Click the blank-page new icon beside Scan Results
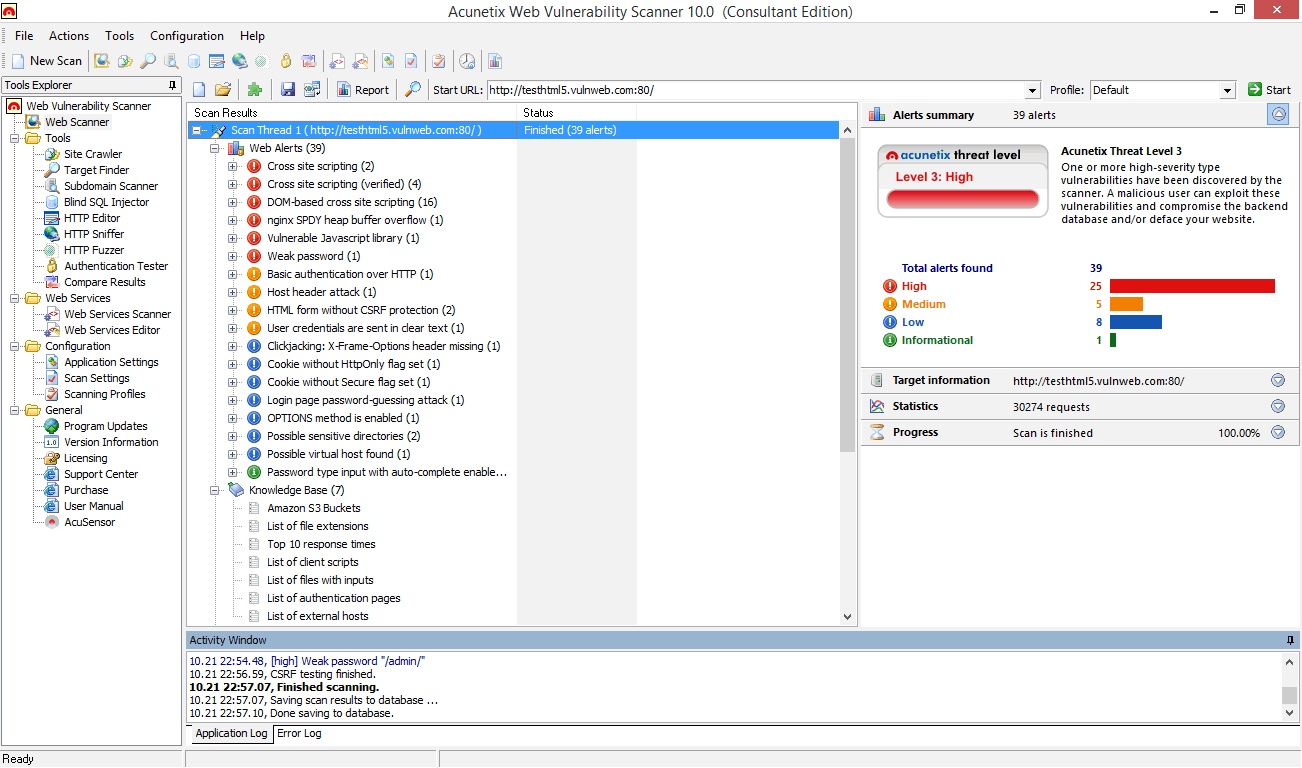The height and width of the screenshot is (768, 1302). coord(199,90)
